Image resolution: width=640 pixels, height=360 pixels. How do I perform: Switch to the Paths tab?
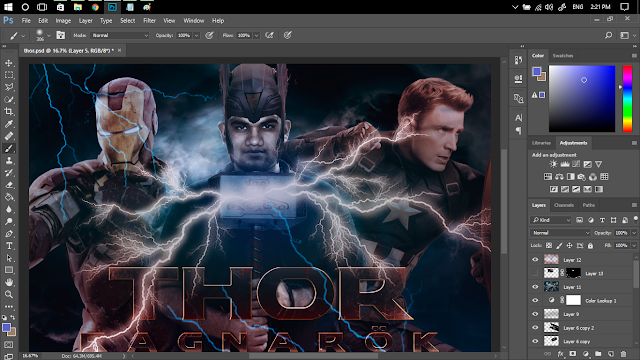point(589,205)
